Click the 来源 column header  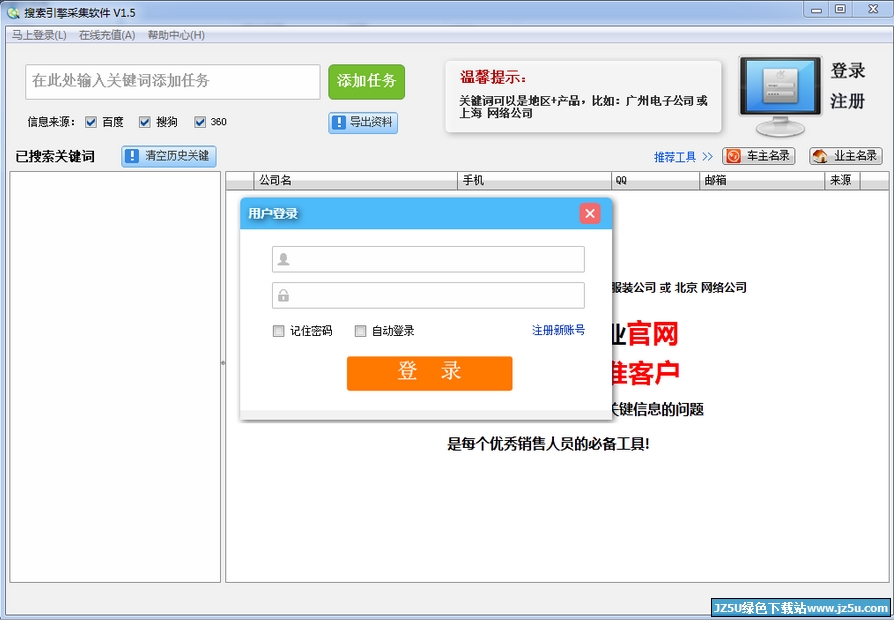(842, 181)
